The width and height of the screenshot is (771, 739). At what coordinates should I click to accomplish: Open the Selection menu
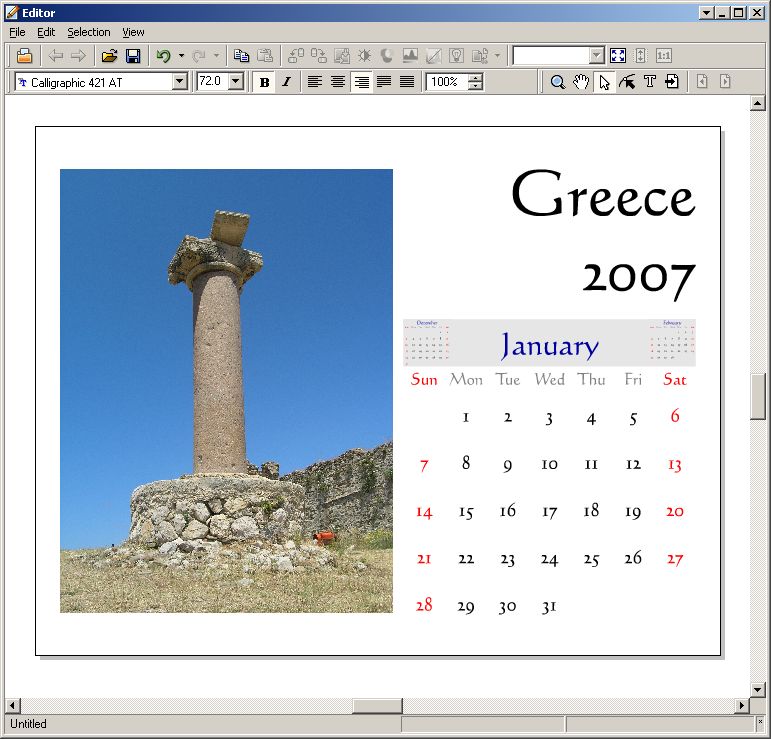click(88, 32)
